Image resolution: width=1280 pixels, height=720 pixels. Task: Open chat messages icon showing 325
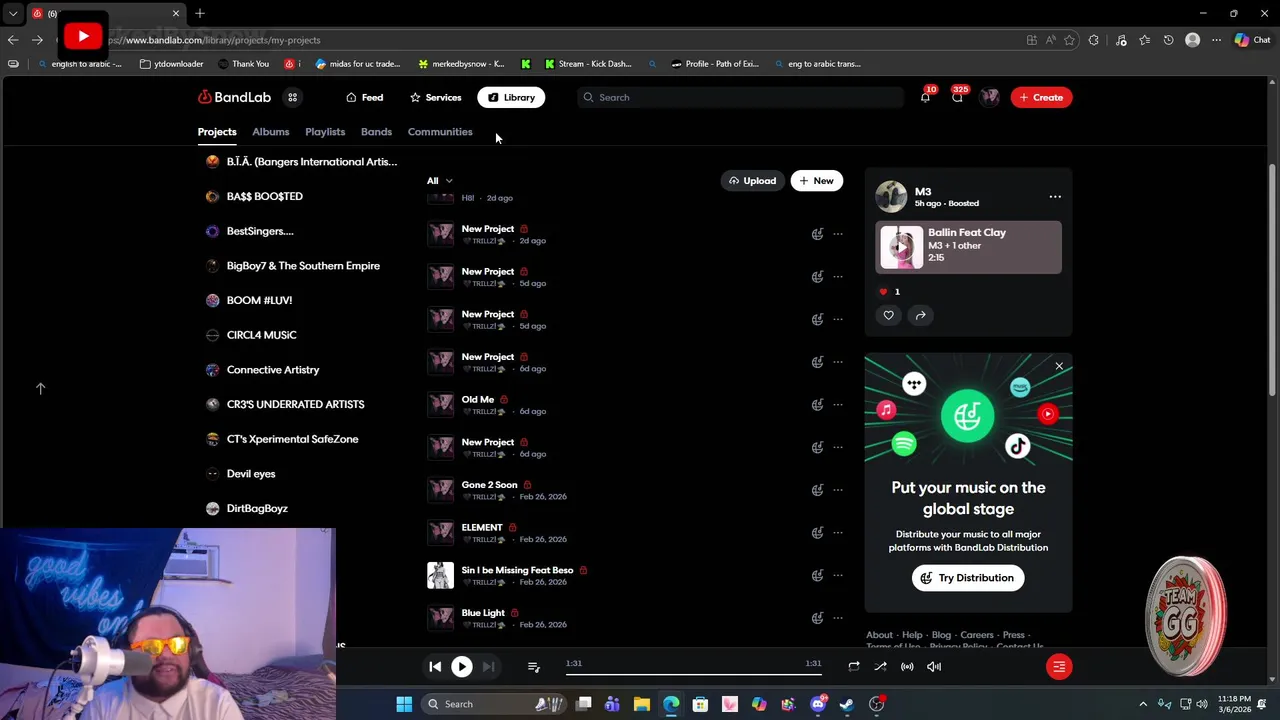pyautogui.click(x=957, y=97)
